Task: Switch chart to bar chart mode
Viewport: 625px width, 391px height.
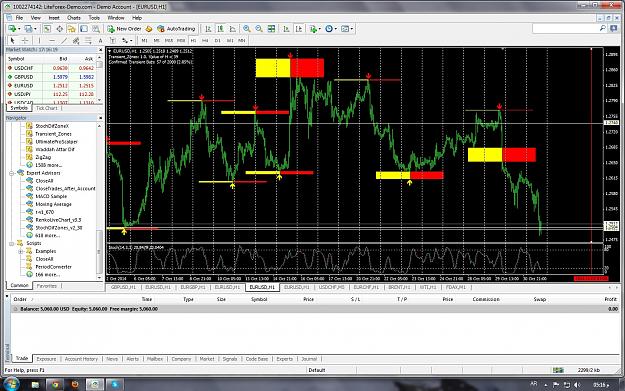Action: pos(208,29)
